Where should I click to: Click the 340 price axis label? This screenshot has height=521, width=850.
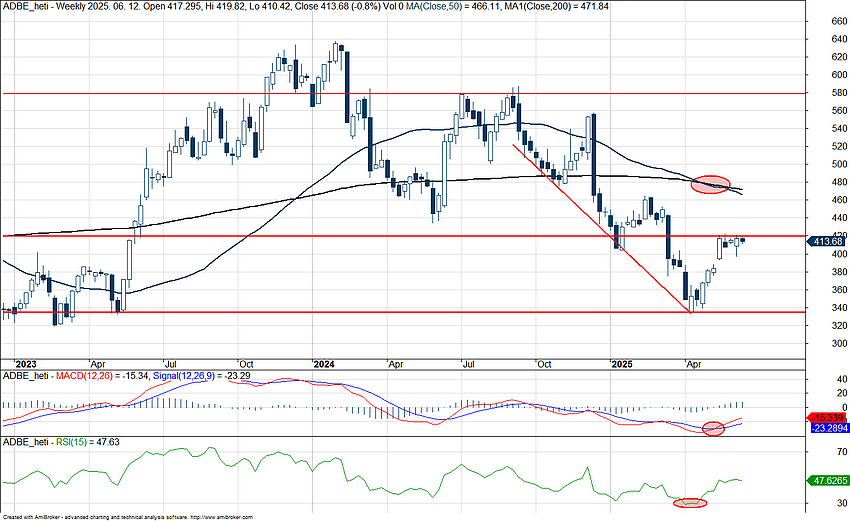point(839,307)
